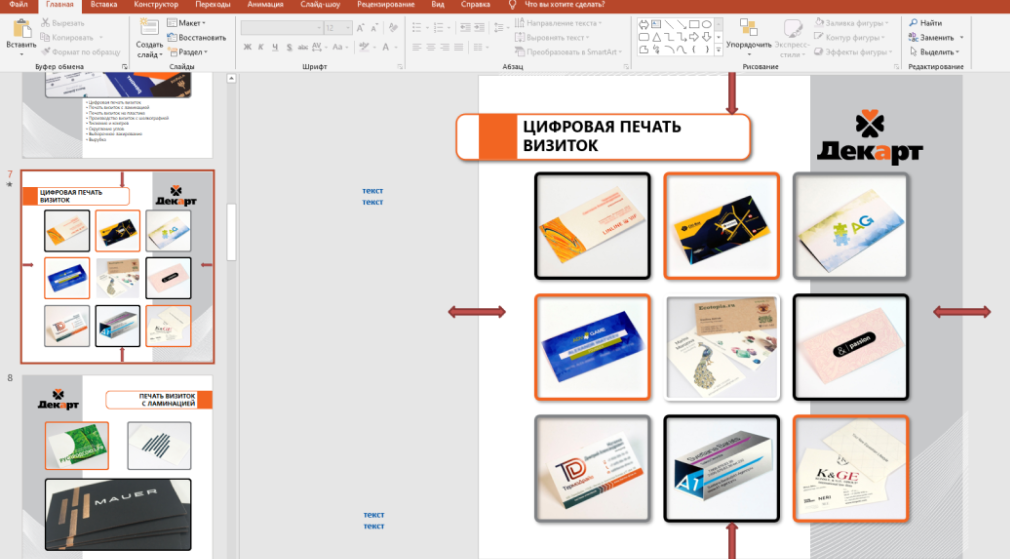Switch to the Анимация tab
Screen dimensions: 1010x559
pos(265,5)
